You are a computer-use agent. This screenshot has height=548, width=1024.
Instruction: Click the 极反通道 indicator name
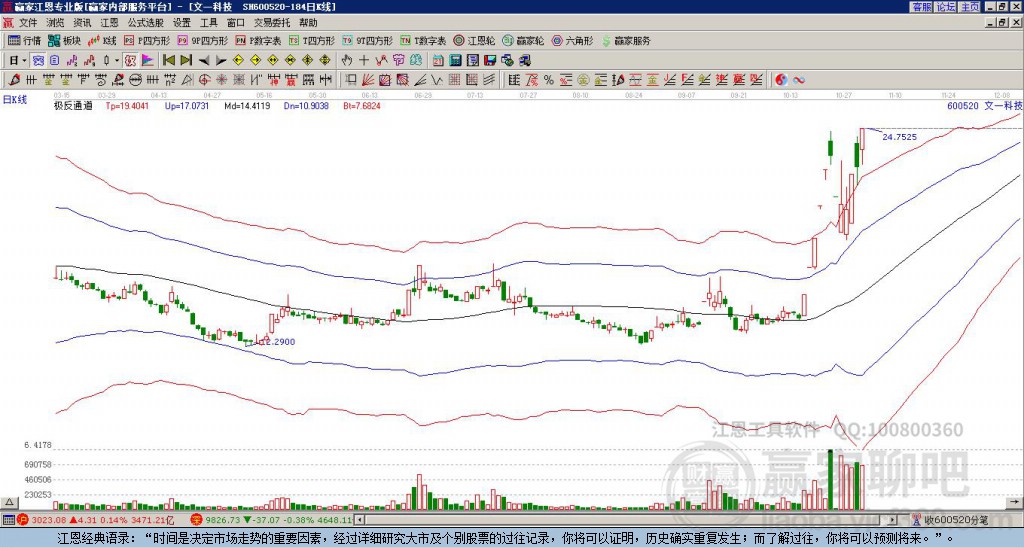(x=73, y=105)
